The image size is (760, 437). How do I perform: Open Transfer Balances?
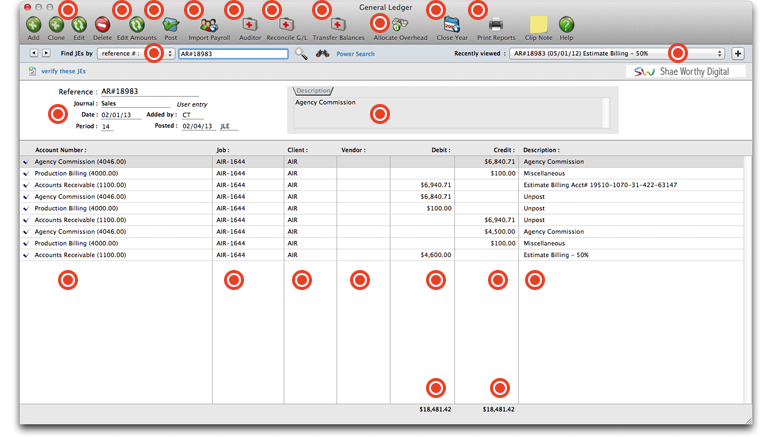pyautogui.click(x=338, y=25)
